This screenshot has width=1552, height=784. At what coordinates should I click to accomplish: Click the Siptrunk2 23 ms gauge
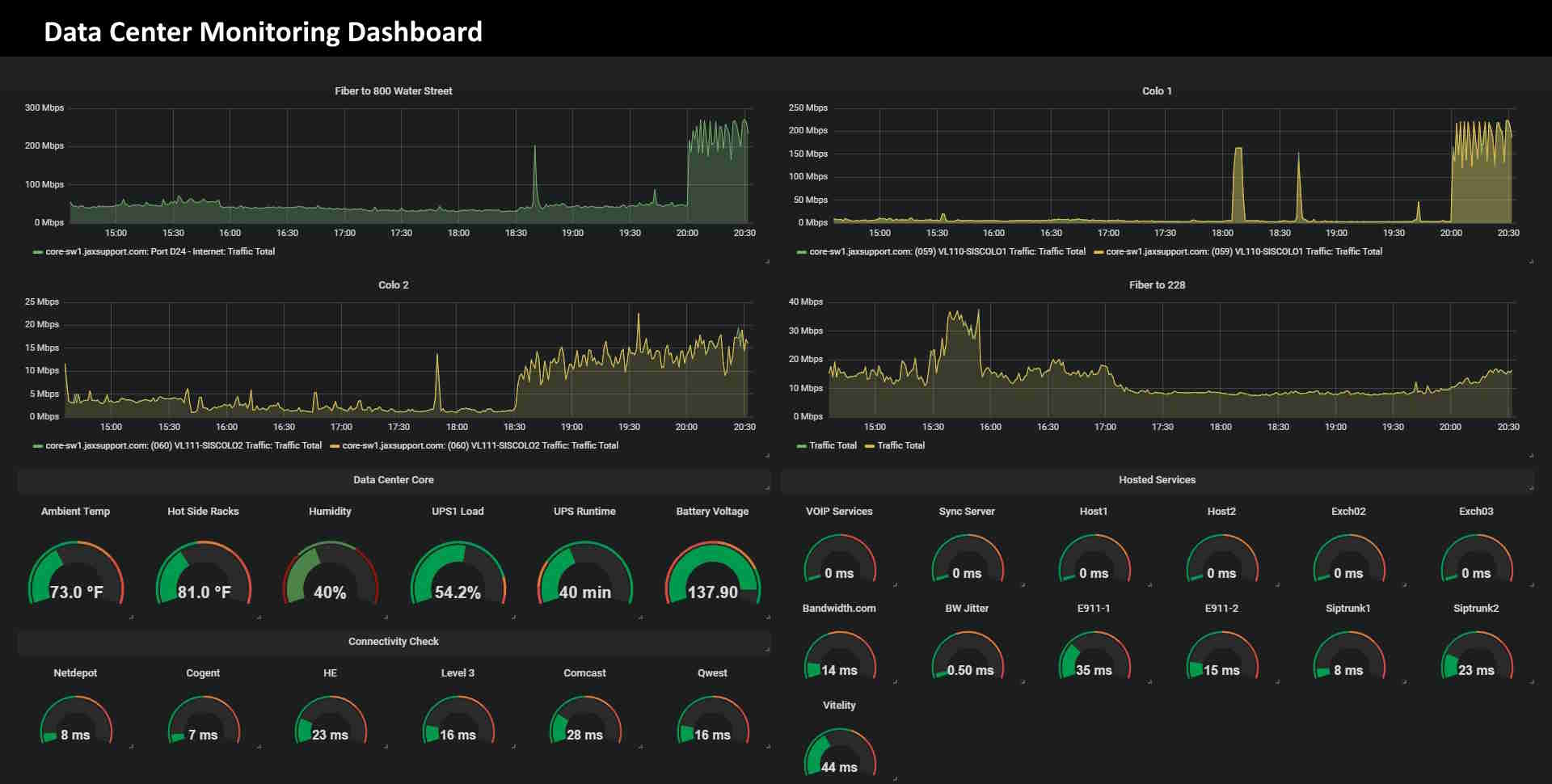[1477, 656]
